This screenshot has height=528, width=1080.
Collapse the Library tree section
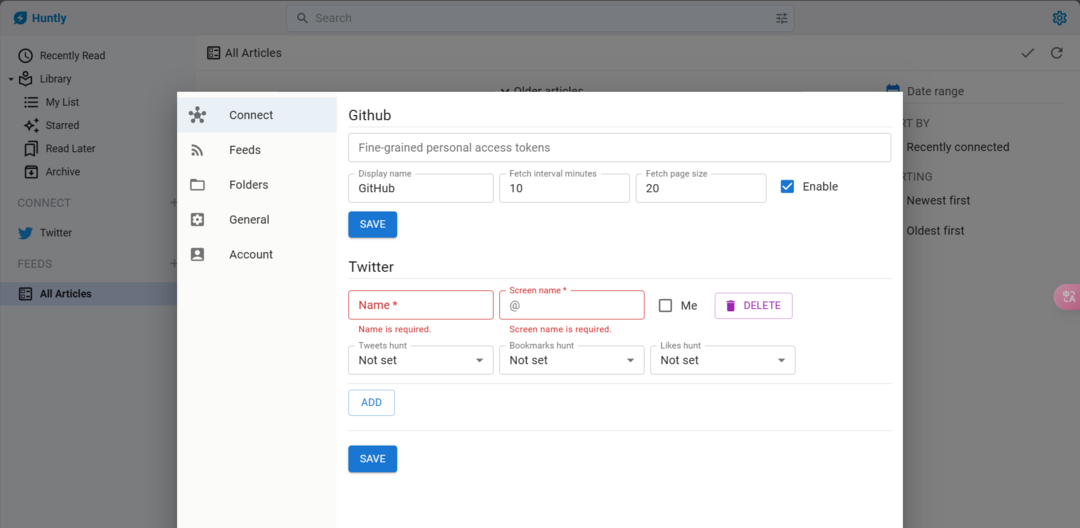click(11, 79)
